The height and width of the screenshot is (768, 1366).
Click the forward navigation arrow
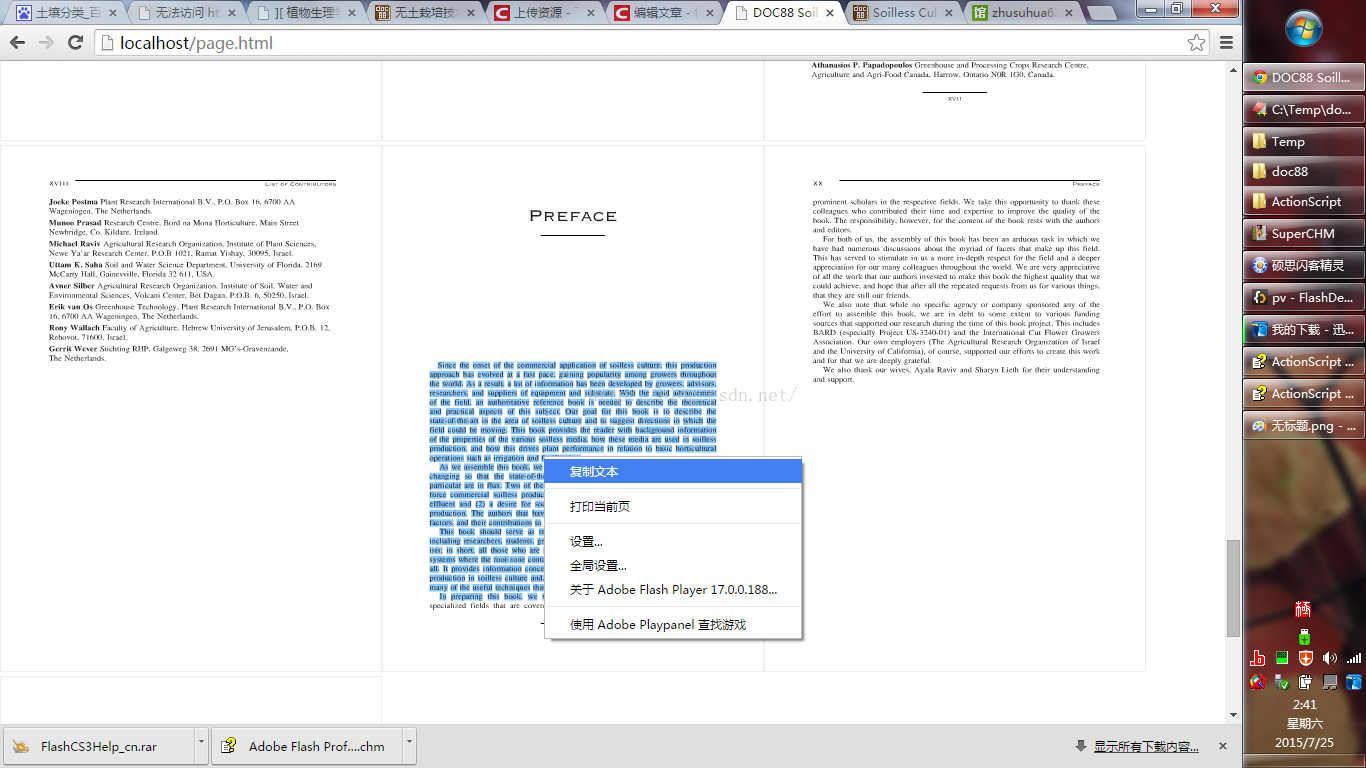click(46, 43)
